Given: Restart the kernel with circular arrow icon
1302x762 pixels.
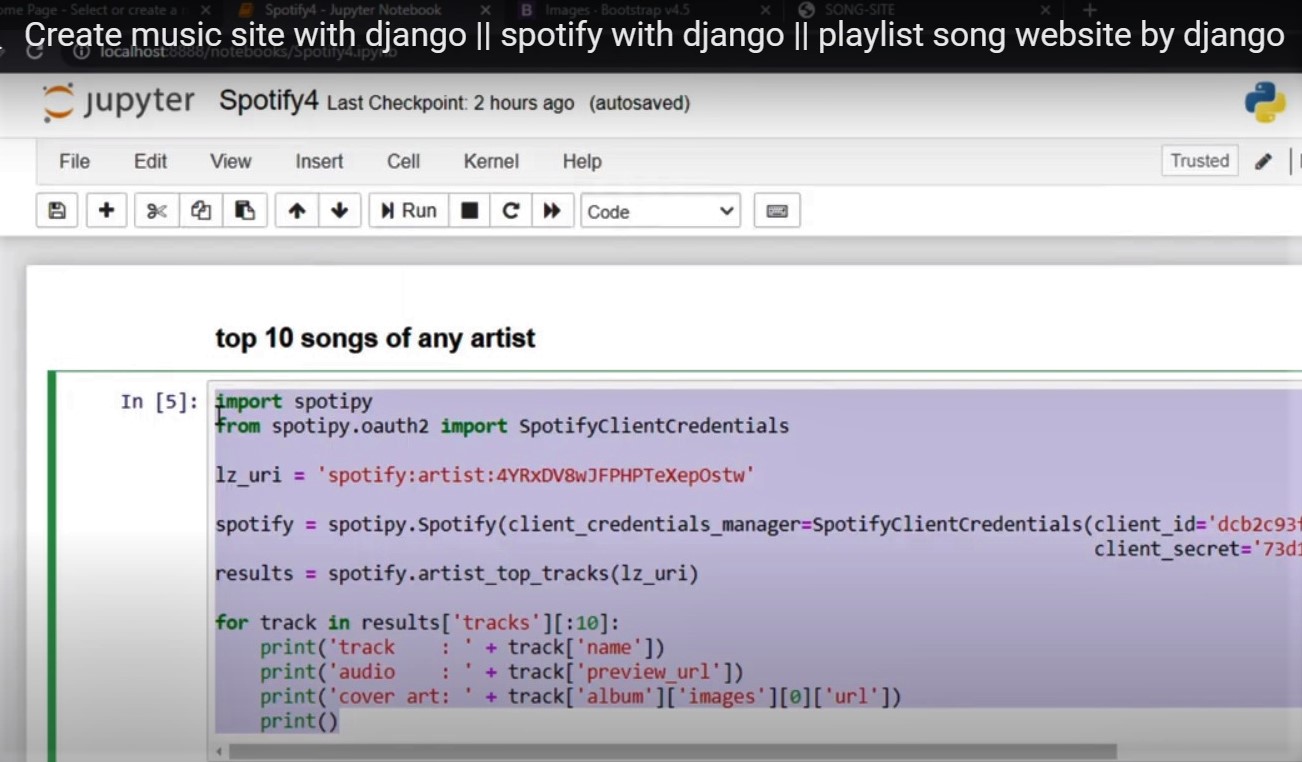Looking at the screenshot, I should pyautogui.click(x=511, y=211).
